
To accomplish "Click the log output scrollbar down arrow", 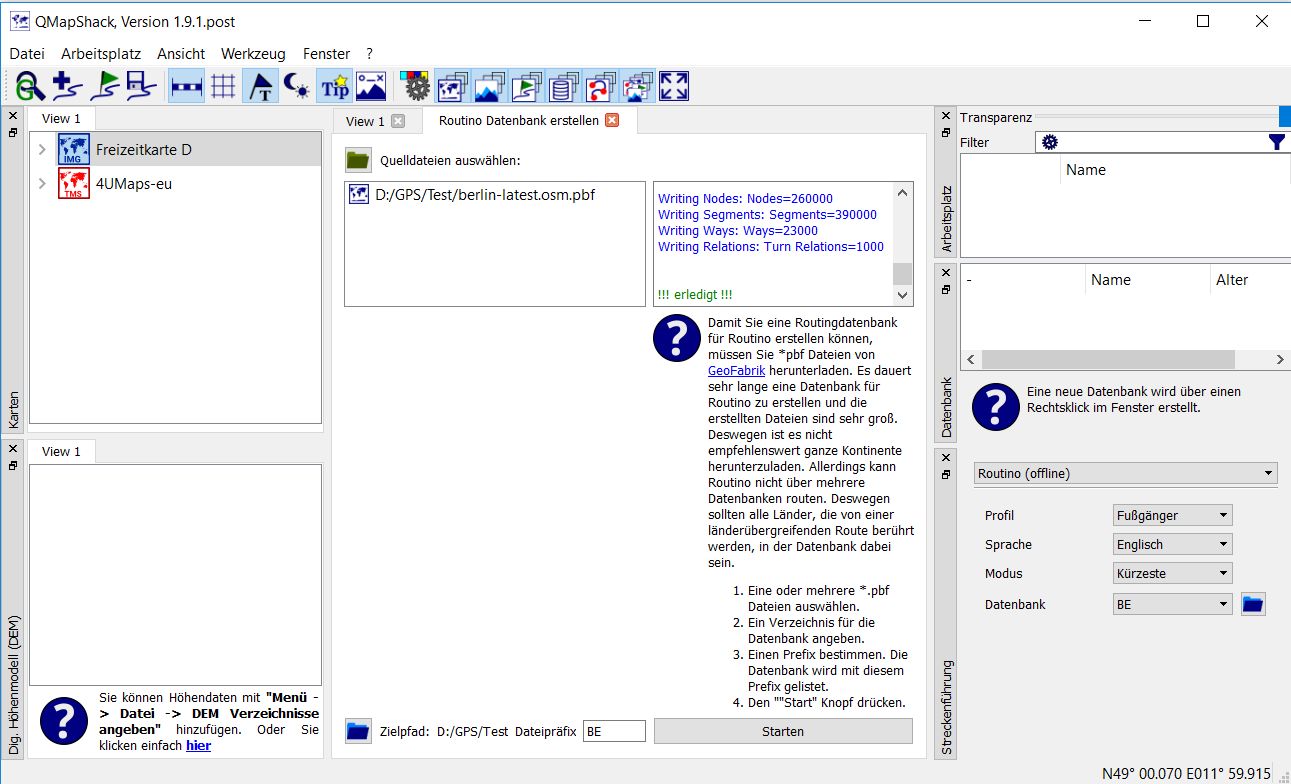I will [x=903, y=295].
